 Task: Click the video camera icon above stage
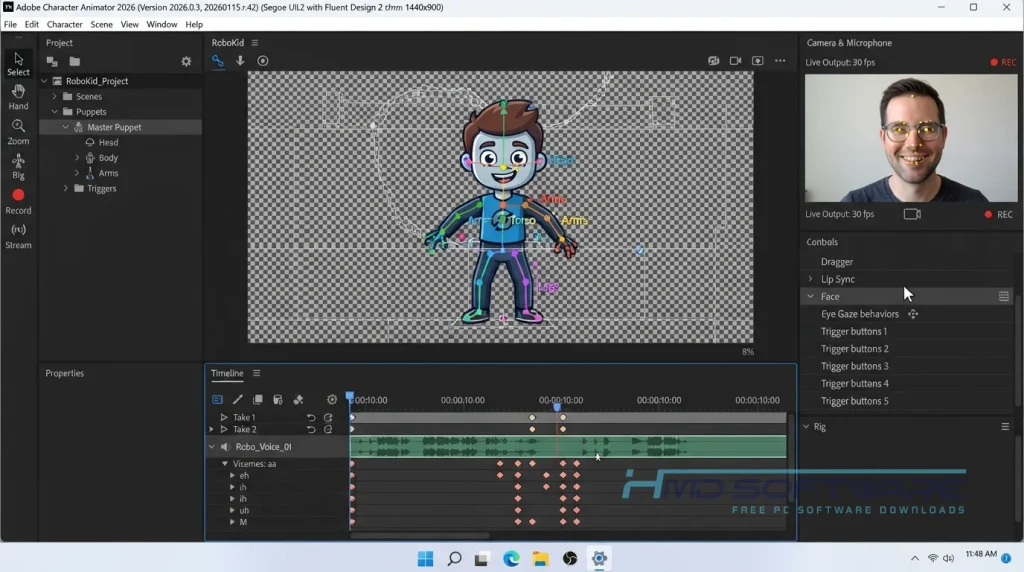tap(735, 61)
